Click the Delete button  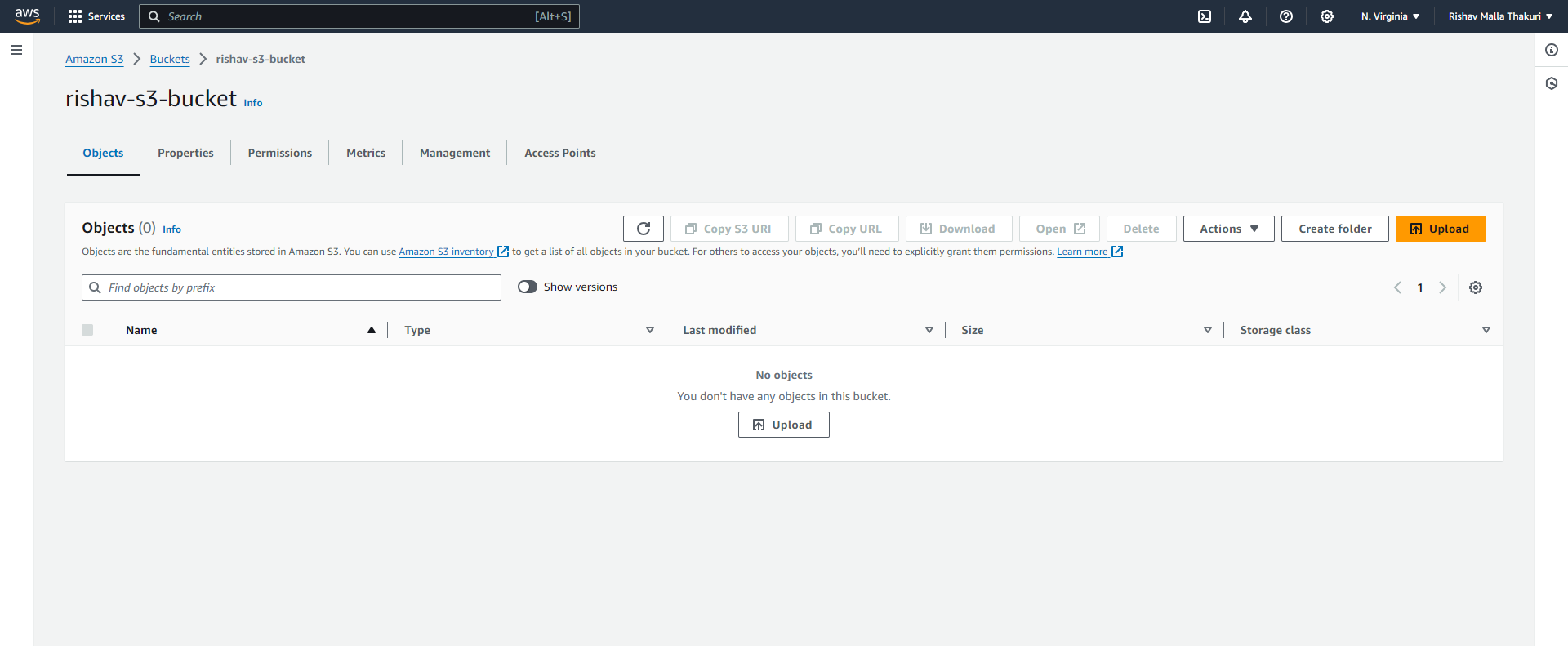coord(1142,229)
